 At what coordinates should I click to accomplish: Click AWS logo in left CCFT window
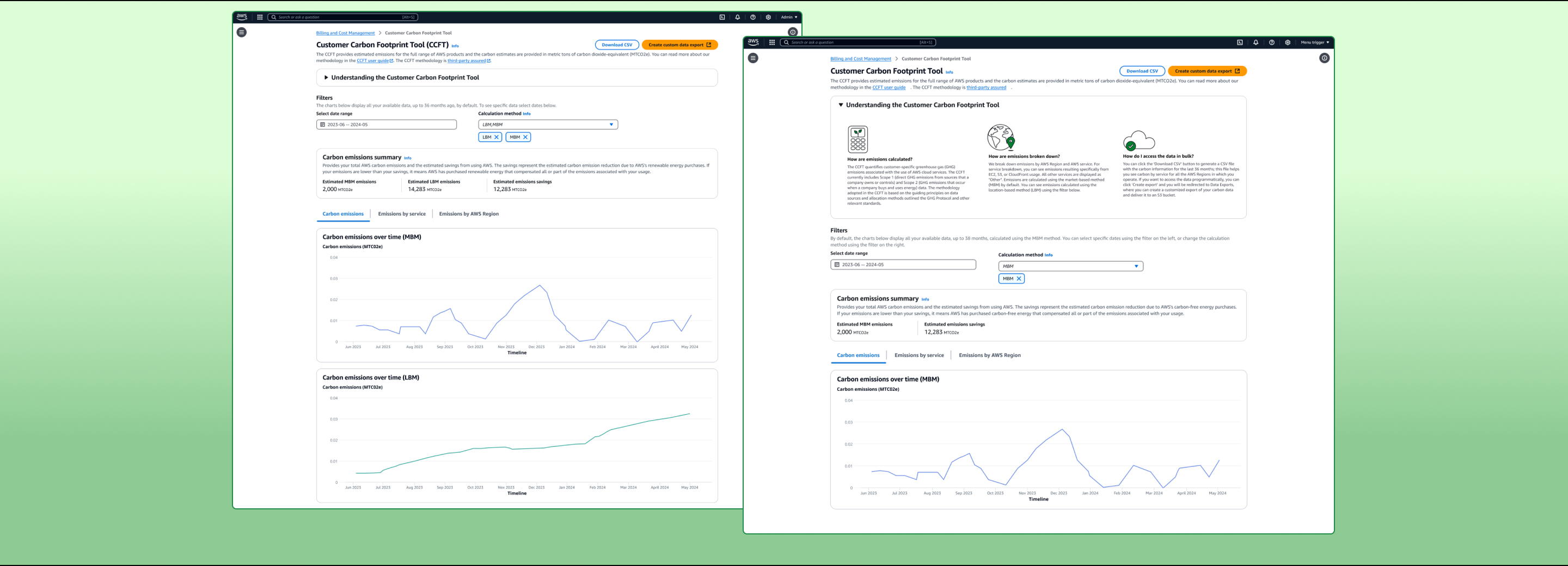click(x=242, y=17)
